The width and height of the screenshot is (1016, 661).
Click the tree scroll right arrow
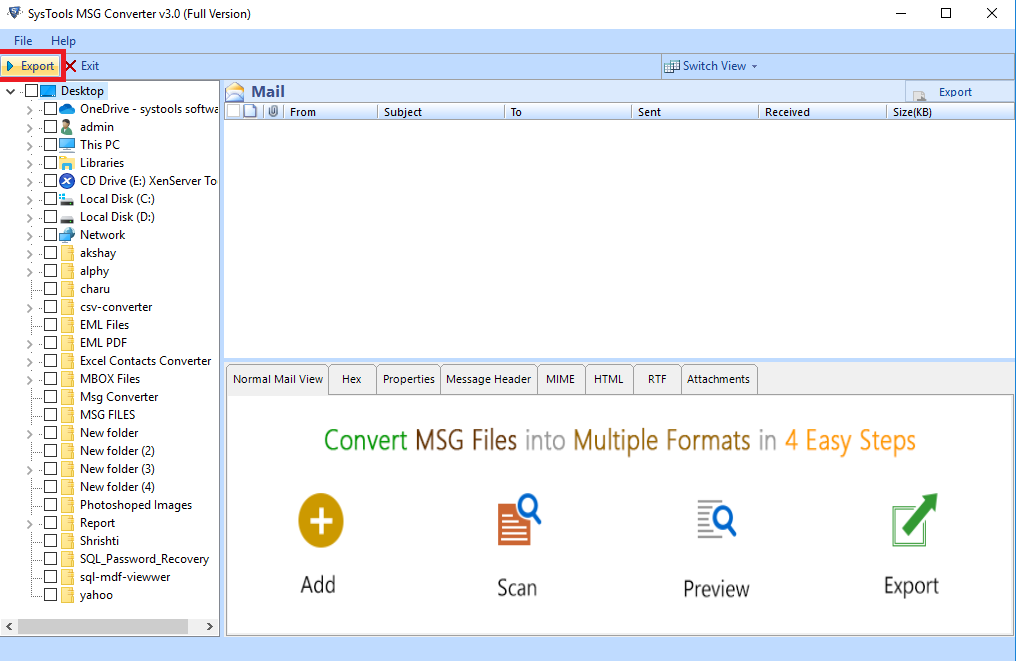pyautogui.click(x=209, y=627)
